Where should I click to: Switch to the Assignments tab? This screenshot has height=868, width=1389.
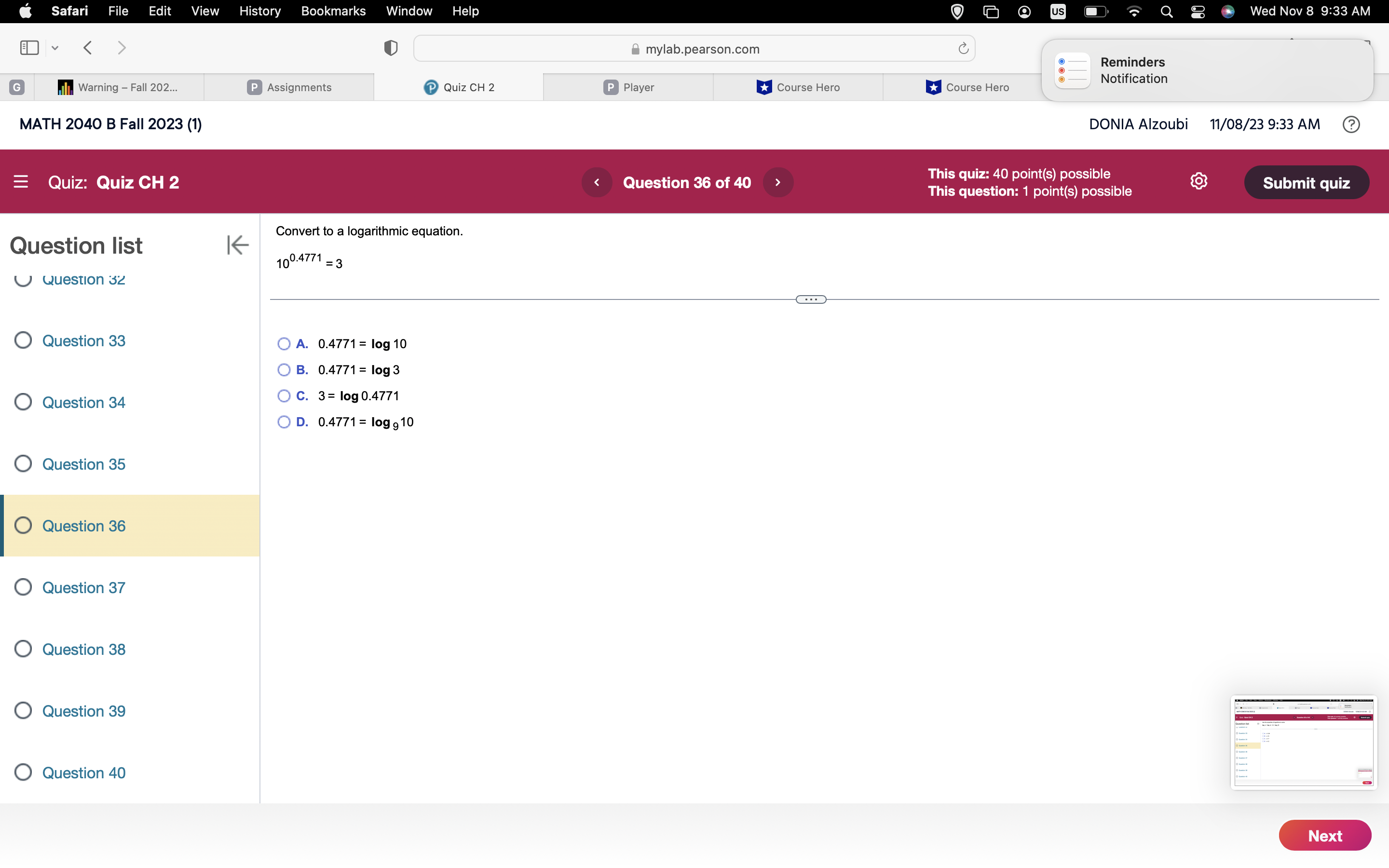(290, 87)
